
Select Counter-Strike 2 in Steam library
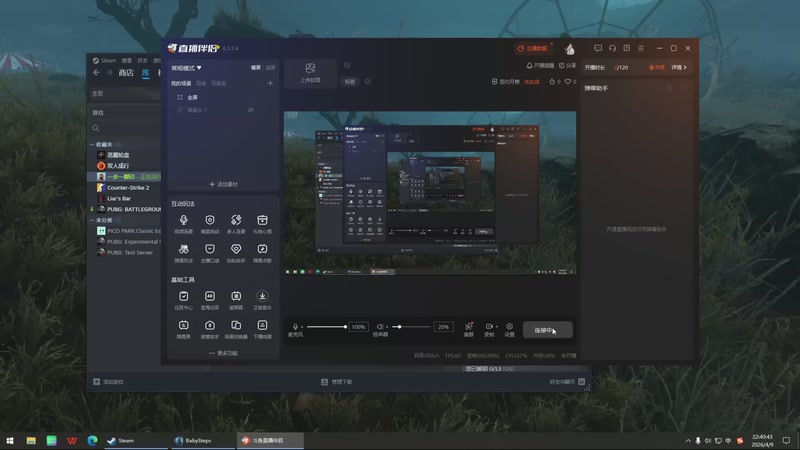pyautogui.click(x=128, y=187)
